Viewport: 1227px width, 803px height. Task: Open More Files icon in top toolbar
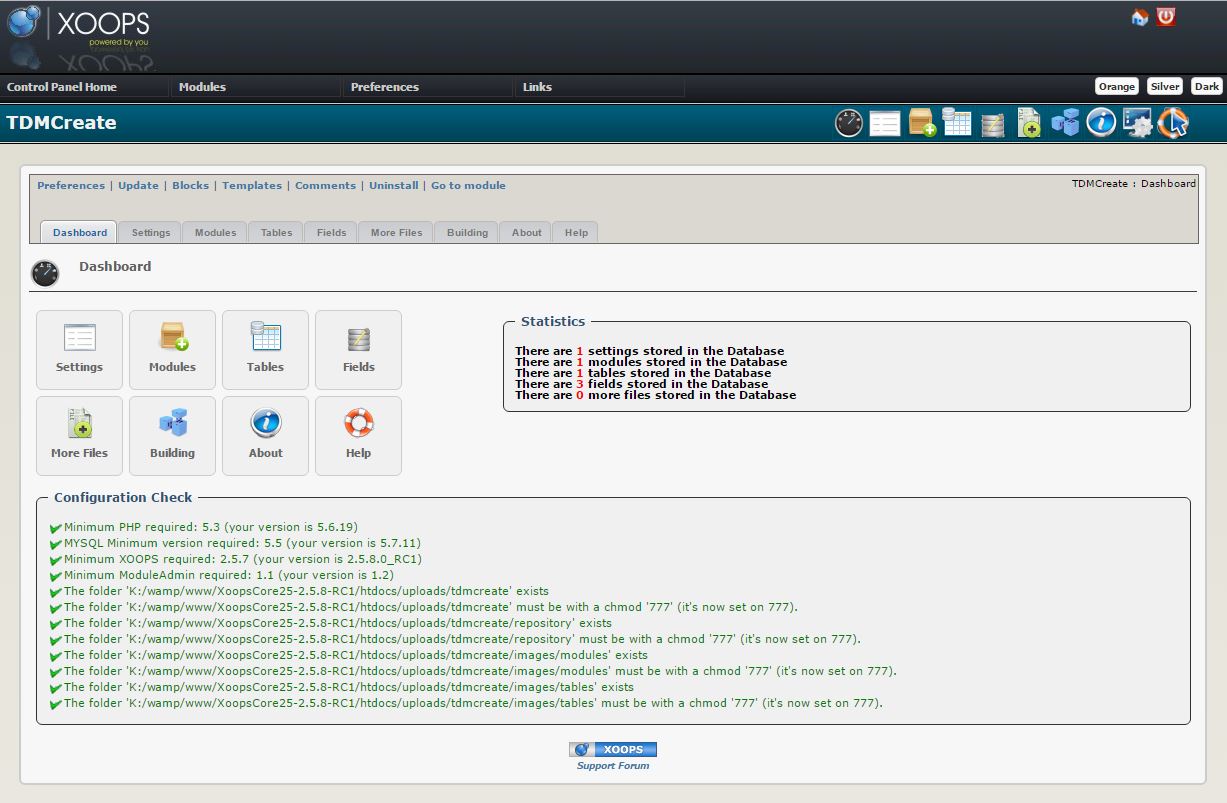click(x=1029, y=123)
